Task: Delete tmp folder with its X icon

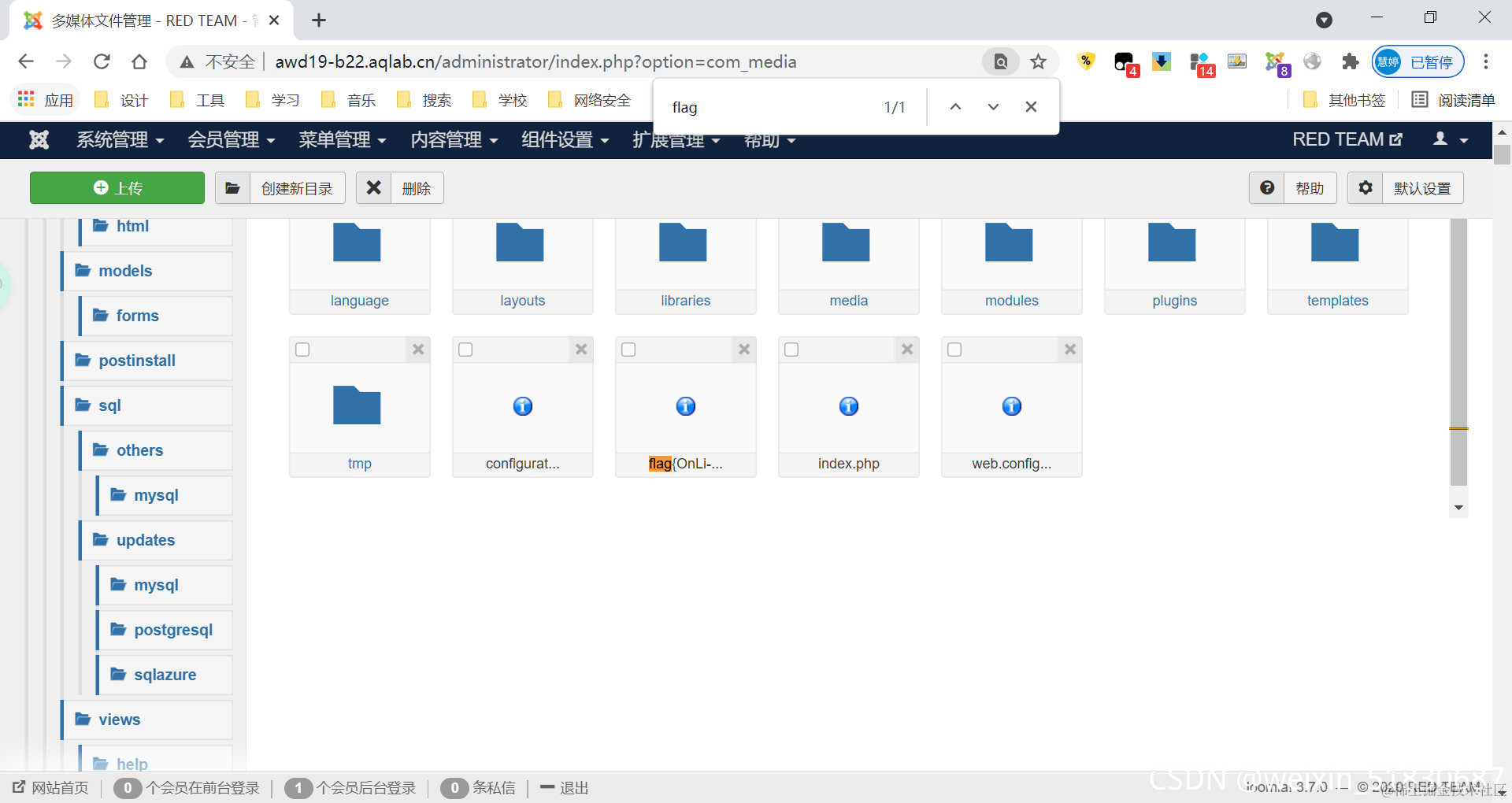Action: (418, 350)
